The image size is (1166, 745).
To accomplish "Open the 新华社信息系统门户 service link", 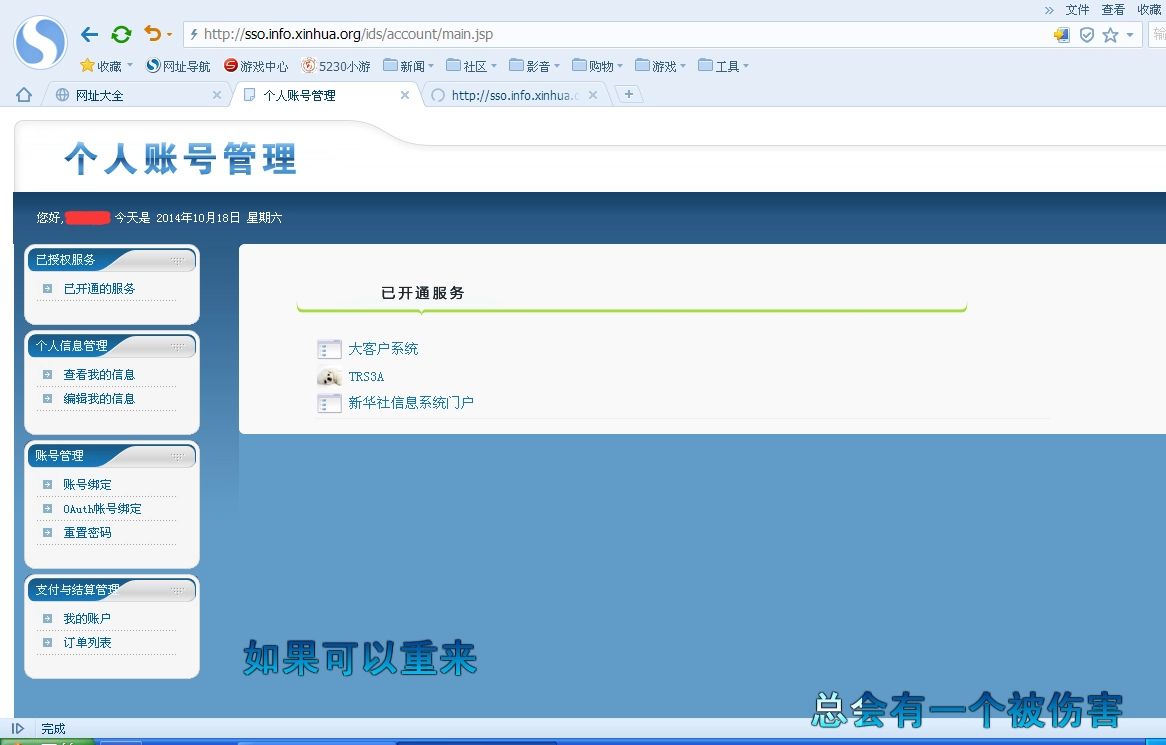I will pos(410,402).
